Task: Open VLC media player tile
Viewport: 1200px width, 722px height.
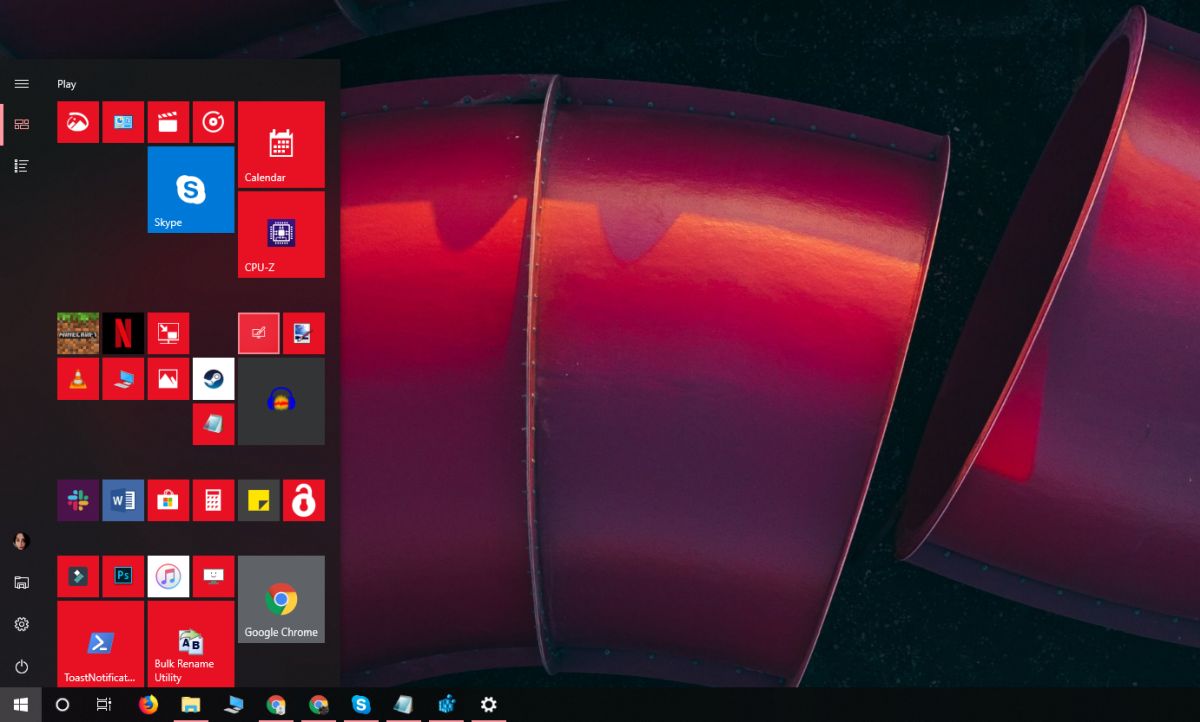Action: tap(77, 378)
